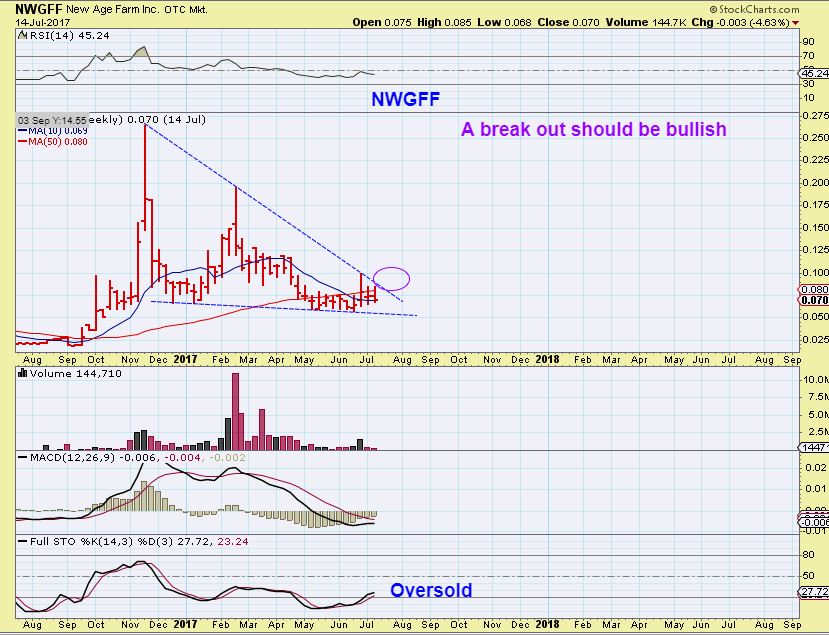The width and height of the screenshot is (829, 635).
Task: Click the MACD(12,26,9) panel label
Action: pos(137,457)
